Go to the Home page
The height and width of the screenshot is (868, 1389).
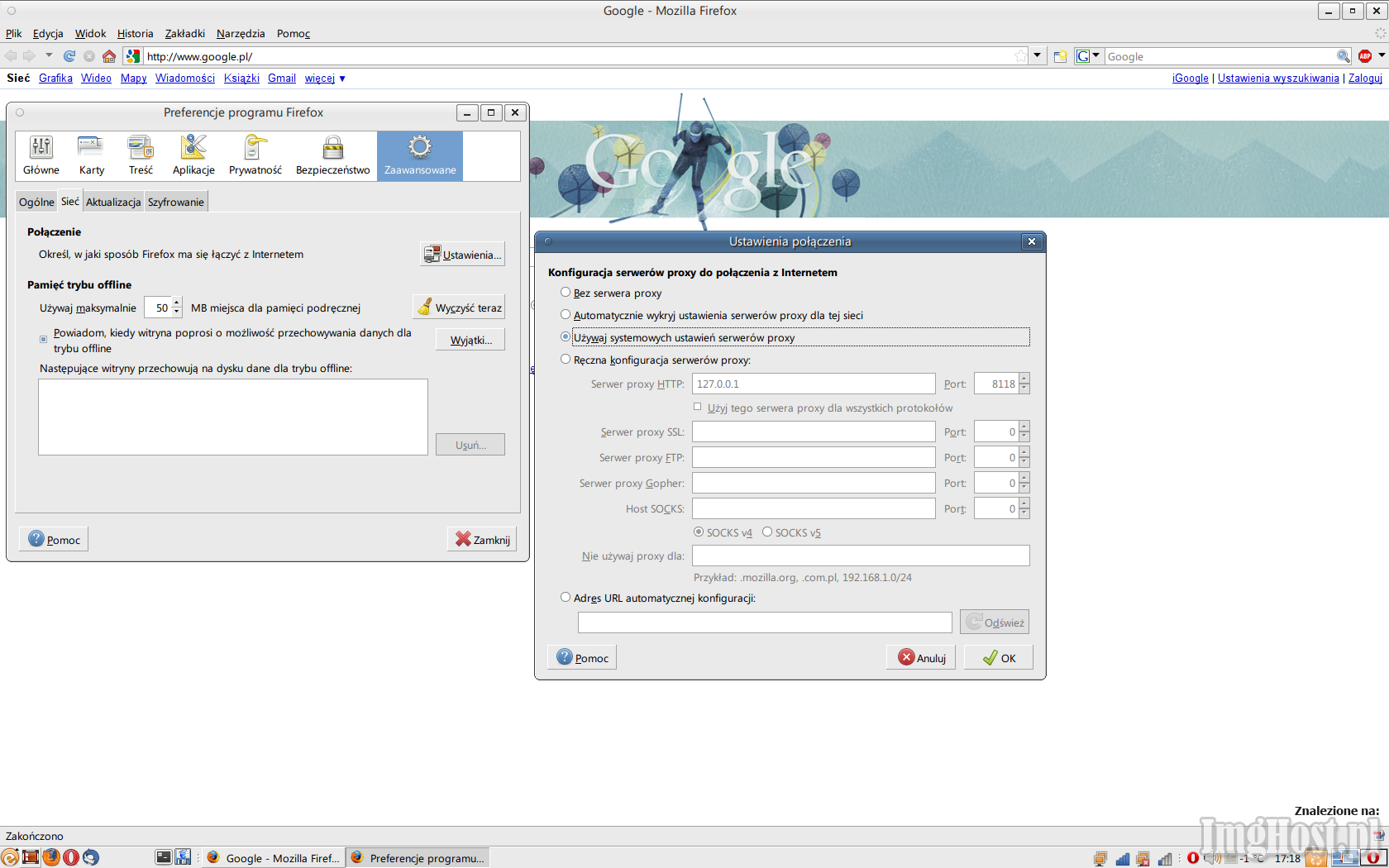pos(109,56)
